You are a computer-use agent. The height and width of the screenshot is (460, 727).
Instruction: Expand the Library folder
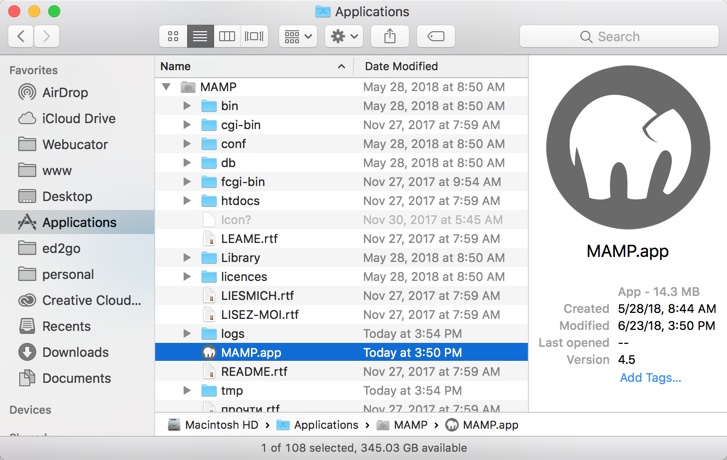pos(187,257)
